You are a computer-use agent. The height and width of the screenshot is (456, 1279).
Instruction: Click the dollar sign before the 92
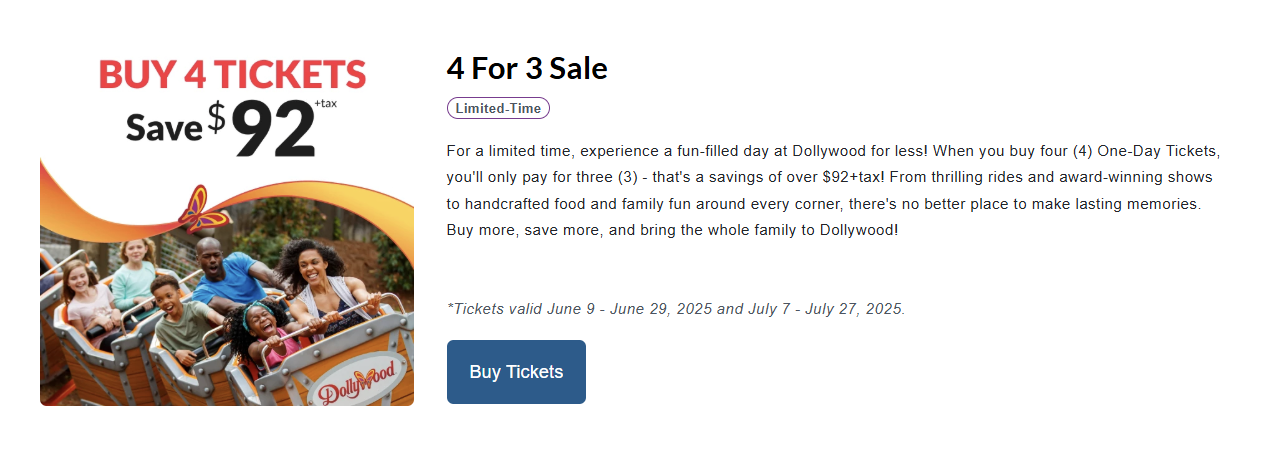coord(217,118)
